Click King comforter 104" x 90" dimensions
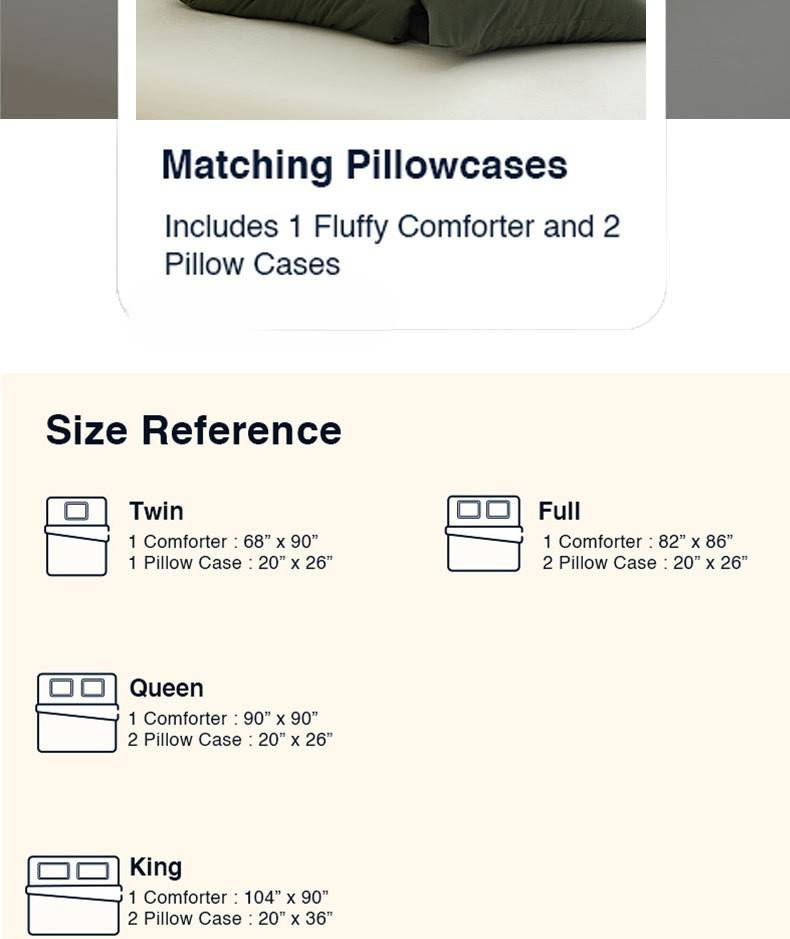Viewport: 790px width, 939px height. pyautogui.click(x=228, y=897)
